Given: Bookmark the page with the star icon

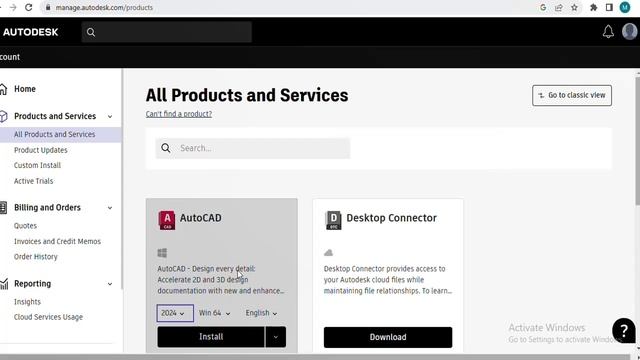Looking at the screenshot, I should click(574, 7).
